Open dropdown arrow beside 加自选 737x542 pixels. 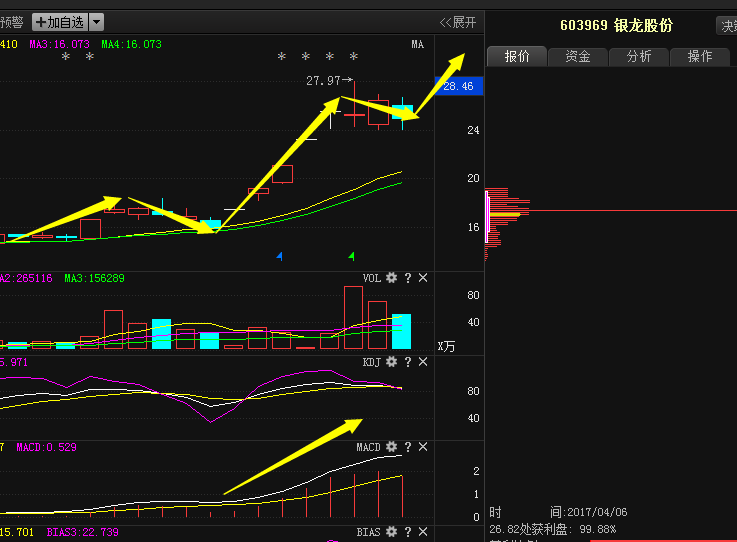pos(96,22)
